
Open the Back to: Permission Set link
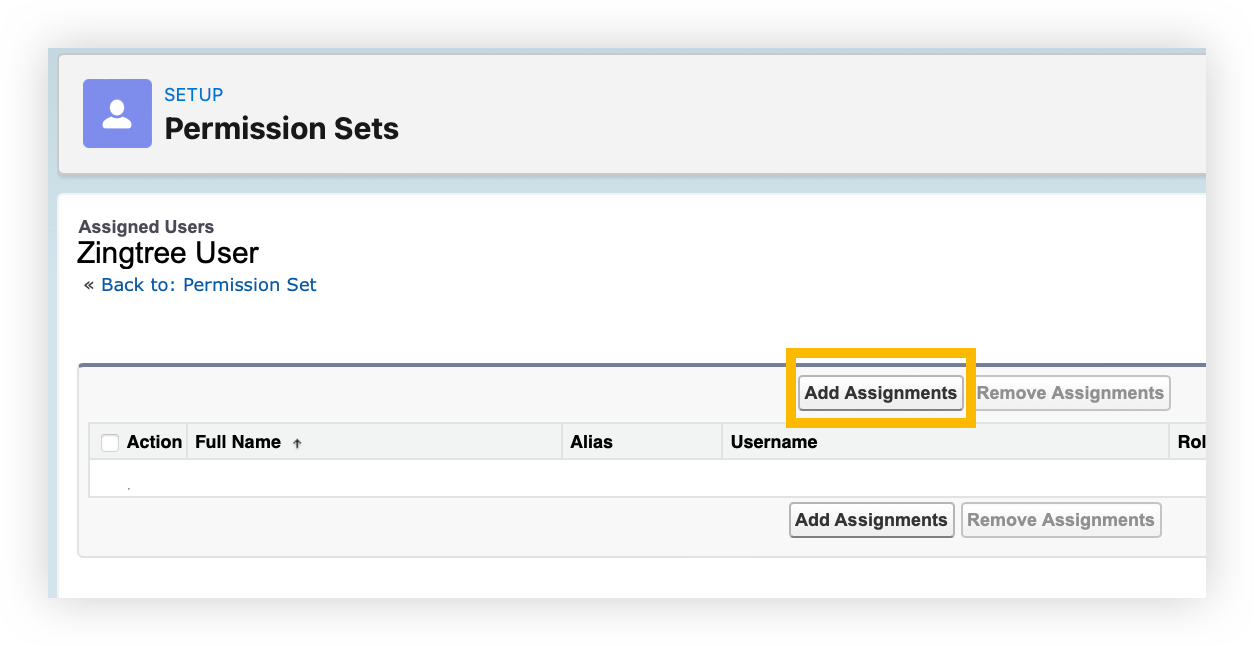click(208, 285)
